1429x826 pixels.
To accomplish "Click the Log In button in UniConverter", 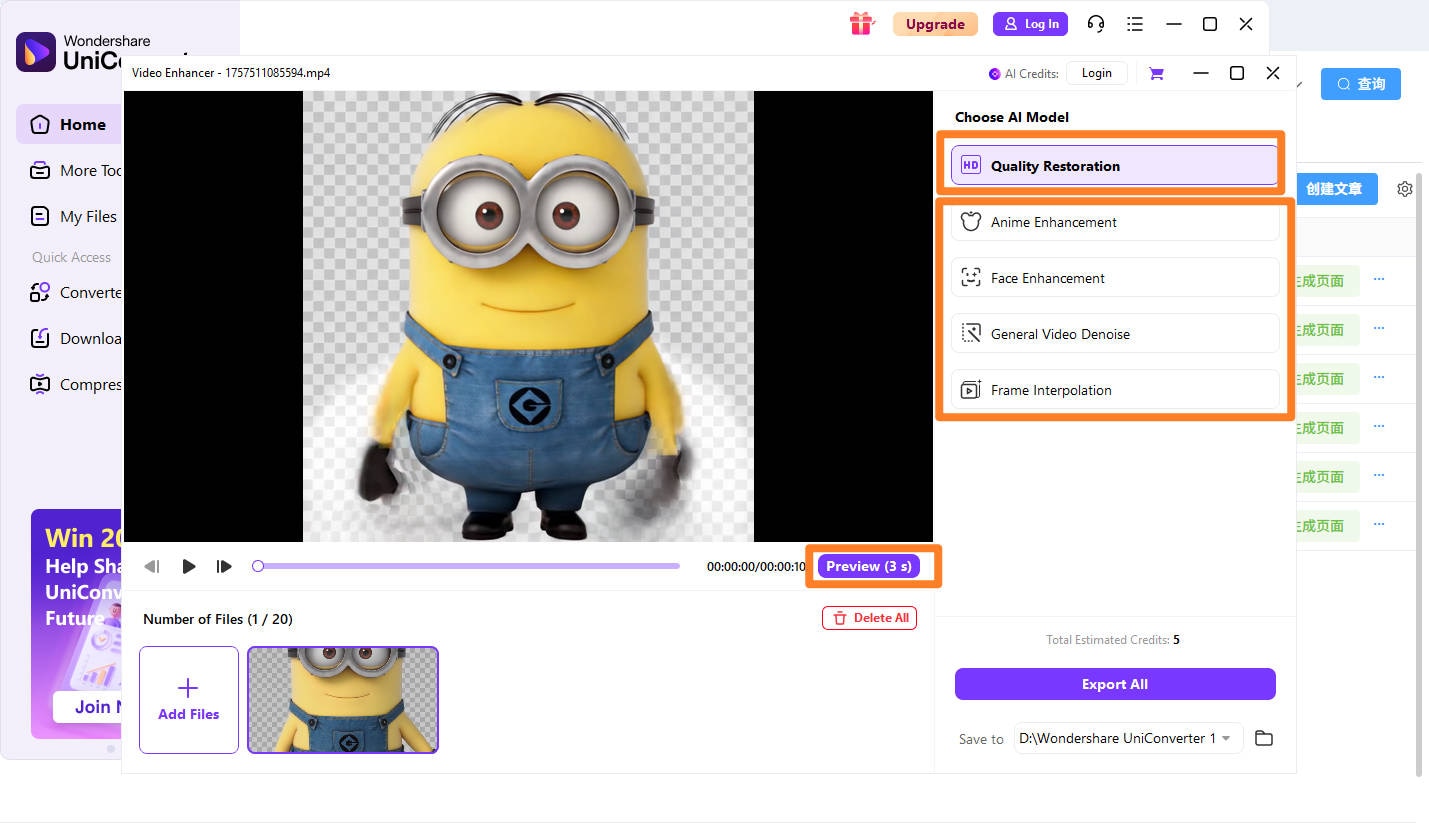I will (x=1030, y=24).
